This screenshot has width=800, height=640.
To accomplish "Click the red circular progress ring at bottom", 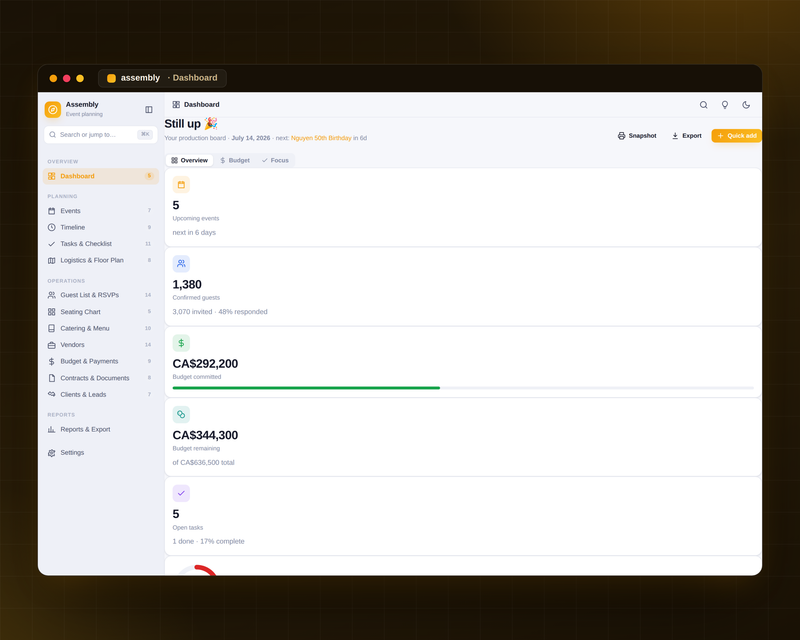I will click(x=198, y=570).
